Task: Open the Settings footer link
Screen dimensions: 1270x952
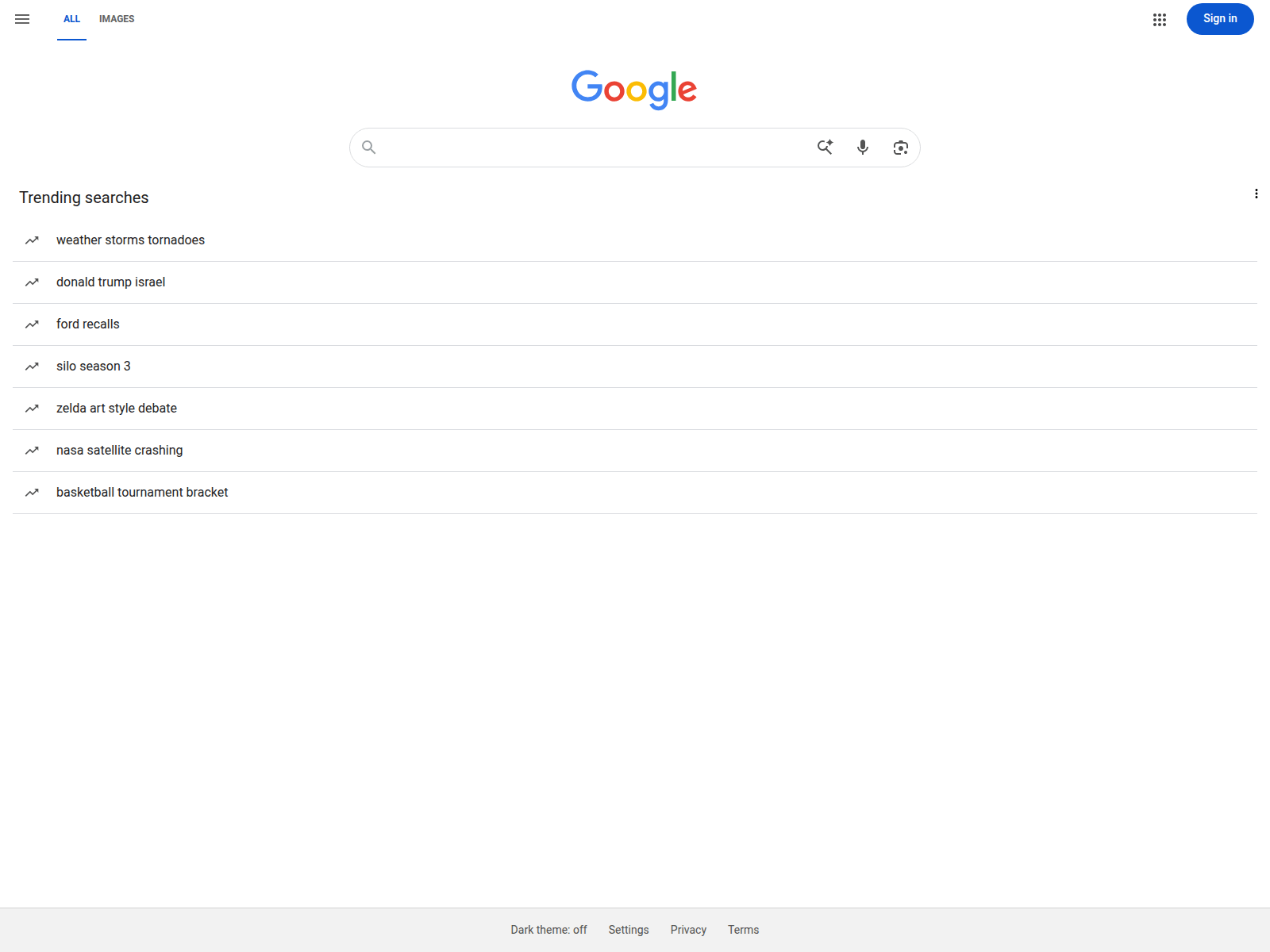Action: pyautogui.click(x=629, y=930)
